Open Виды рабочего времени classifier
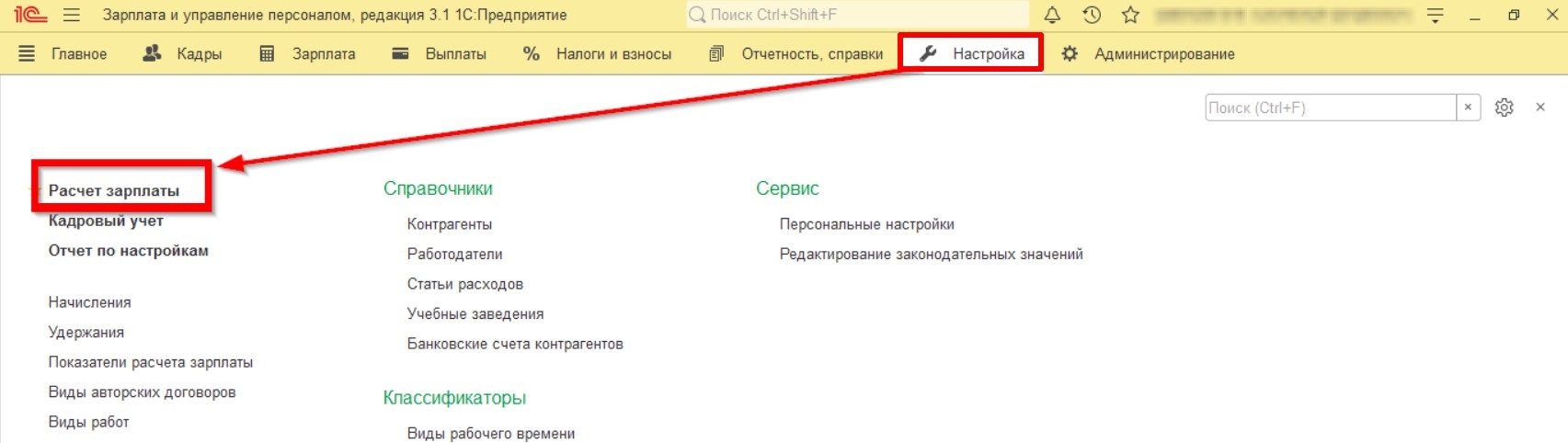Viewport: 1568px width, 443px height. (491, 434)
